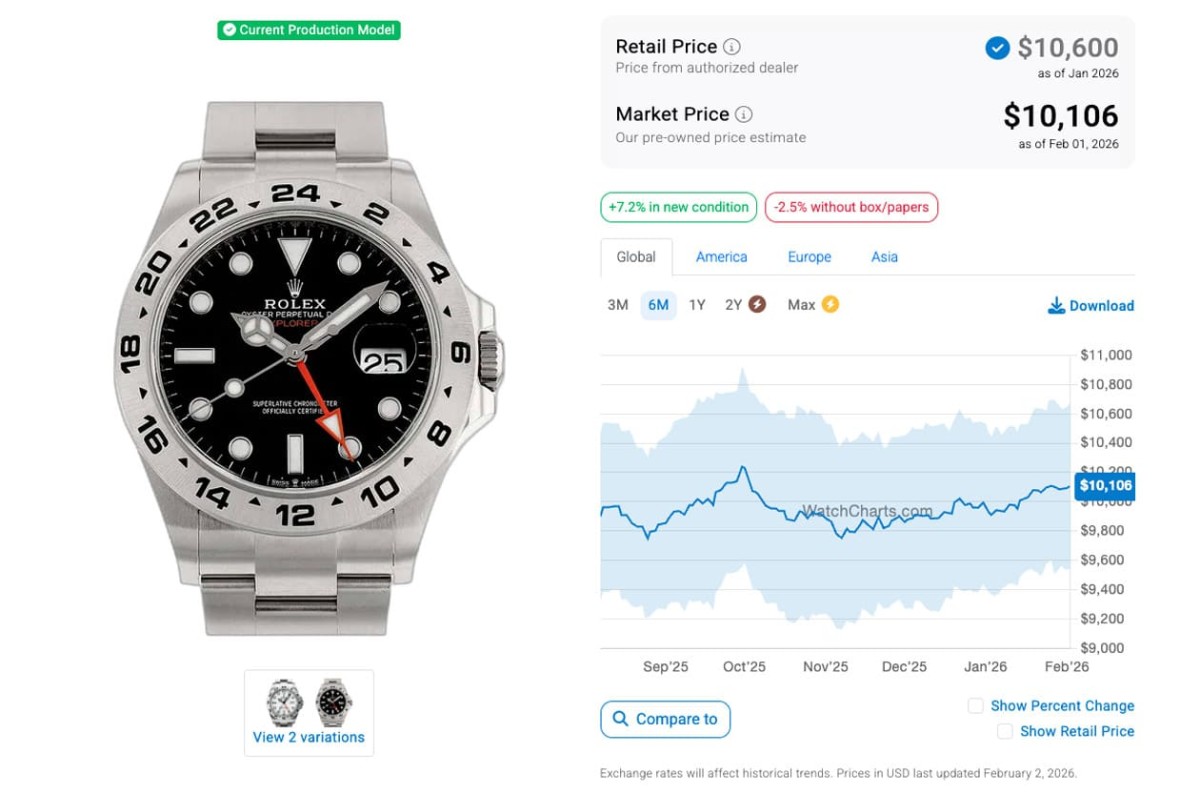The width and height of the screenshot is (1200, 794).
Task: Click the Current Production Model badge
Action: pos(309,30)
